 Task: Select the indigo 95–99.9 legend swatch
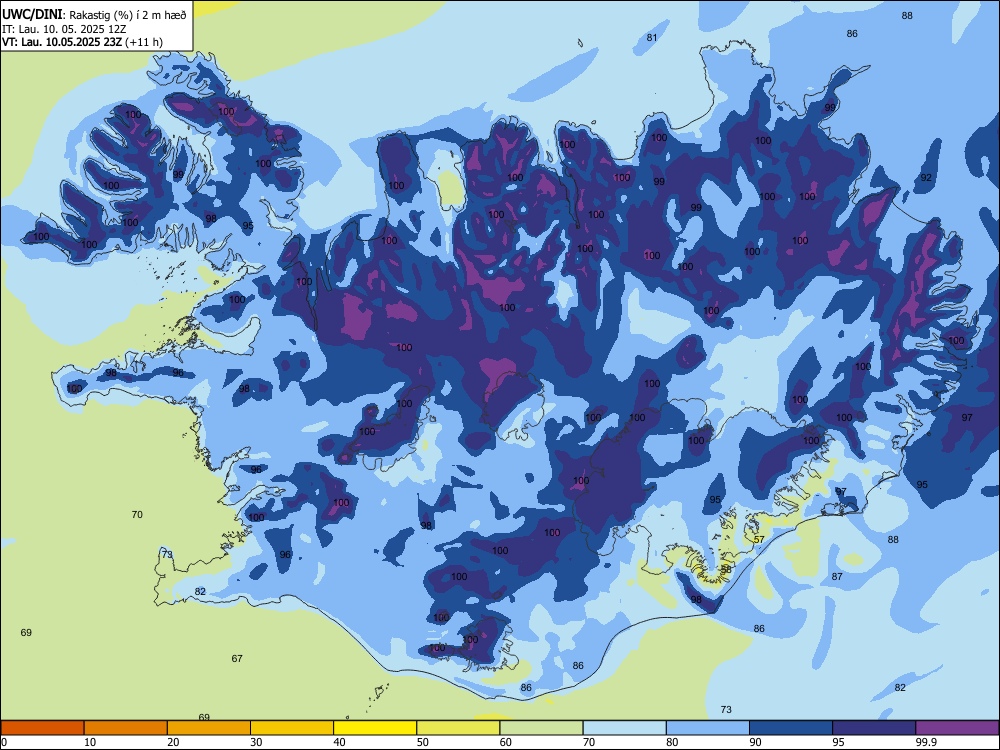[x=874, y=728]
